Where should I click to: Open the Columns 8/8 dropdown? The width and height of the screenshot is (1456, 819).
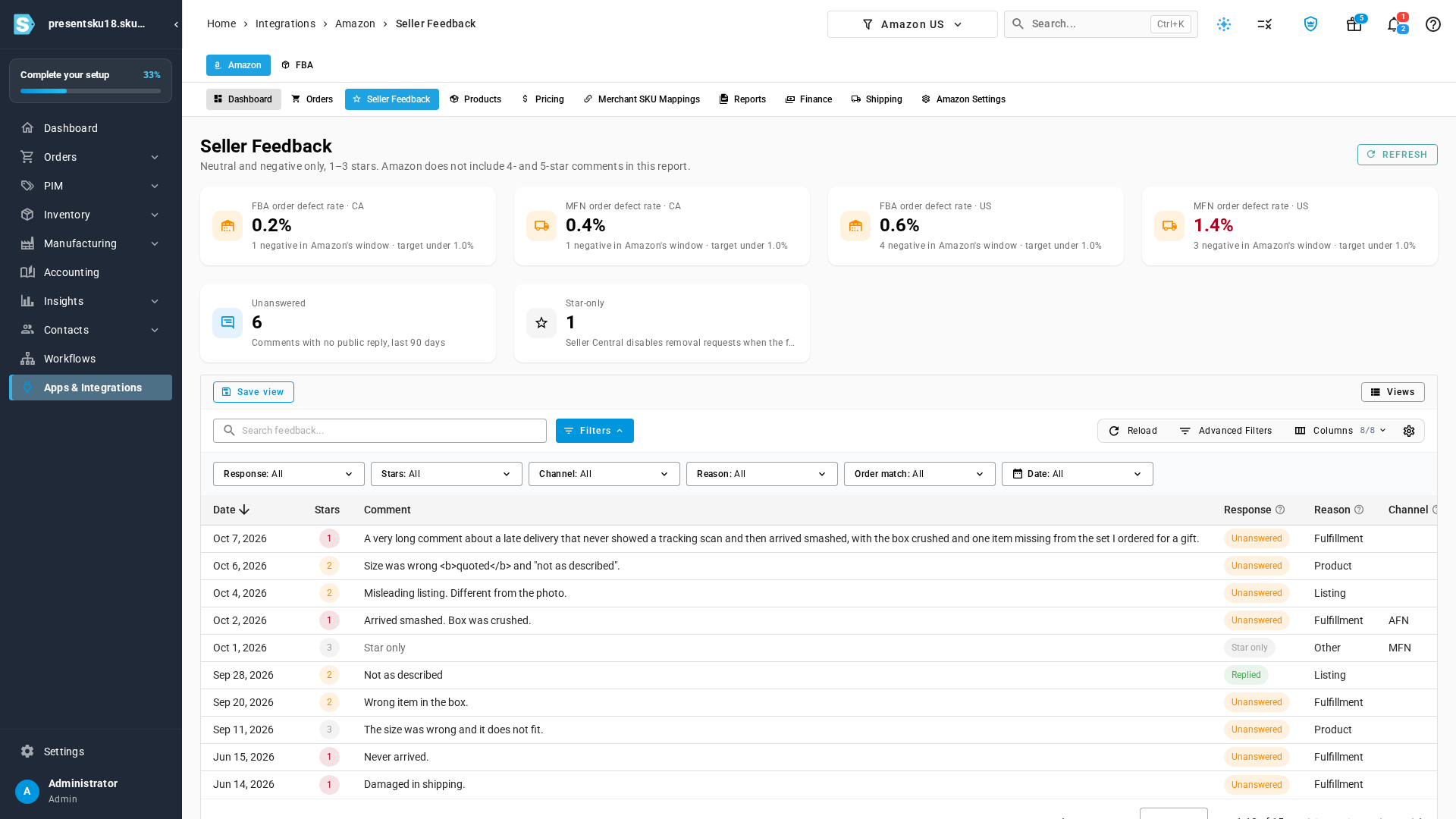1340,431
